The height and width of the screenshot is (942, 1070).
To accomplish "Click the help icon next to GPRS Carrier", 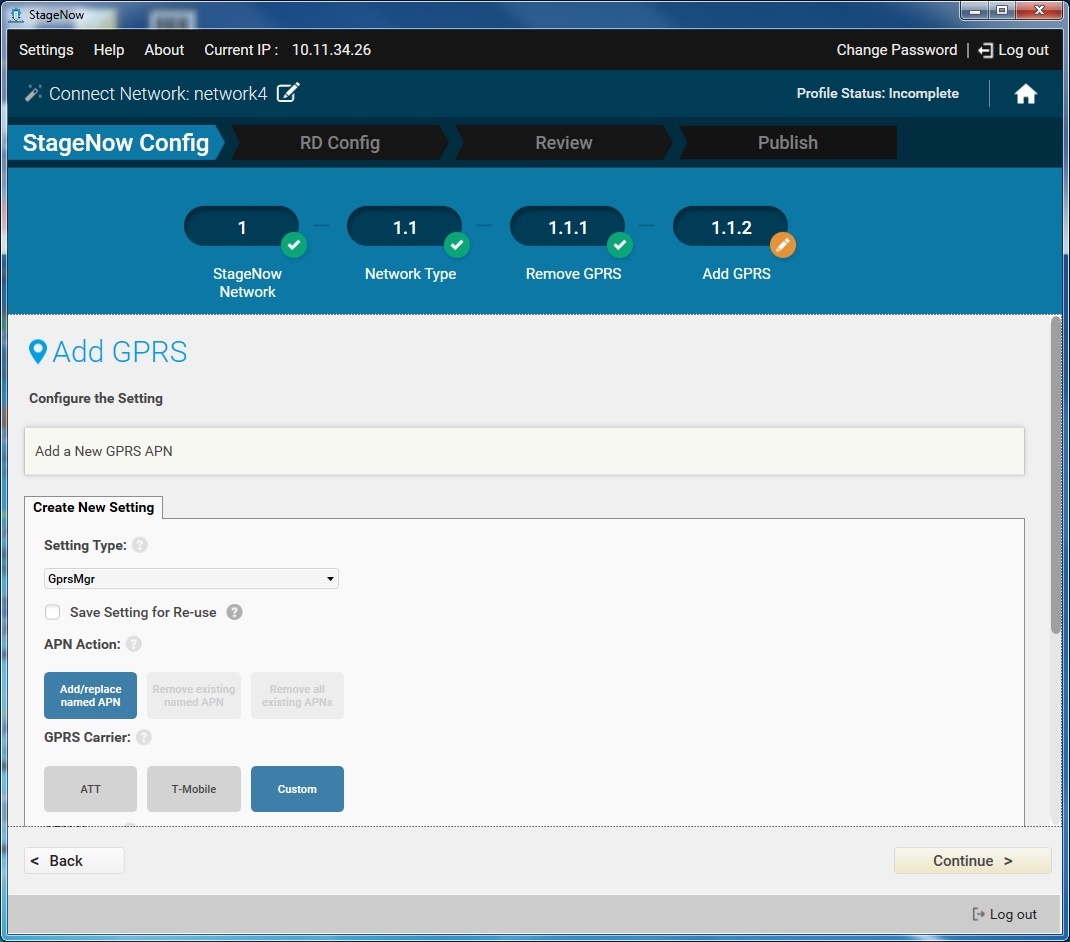I will click(144, 738).
